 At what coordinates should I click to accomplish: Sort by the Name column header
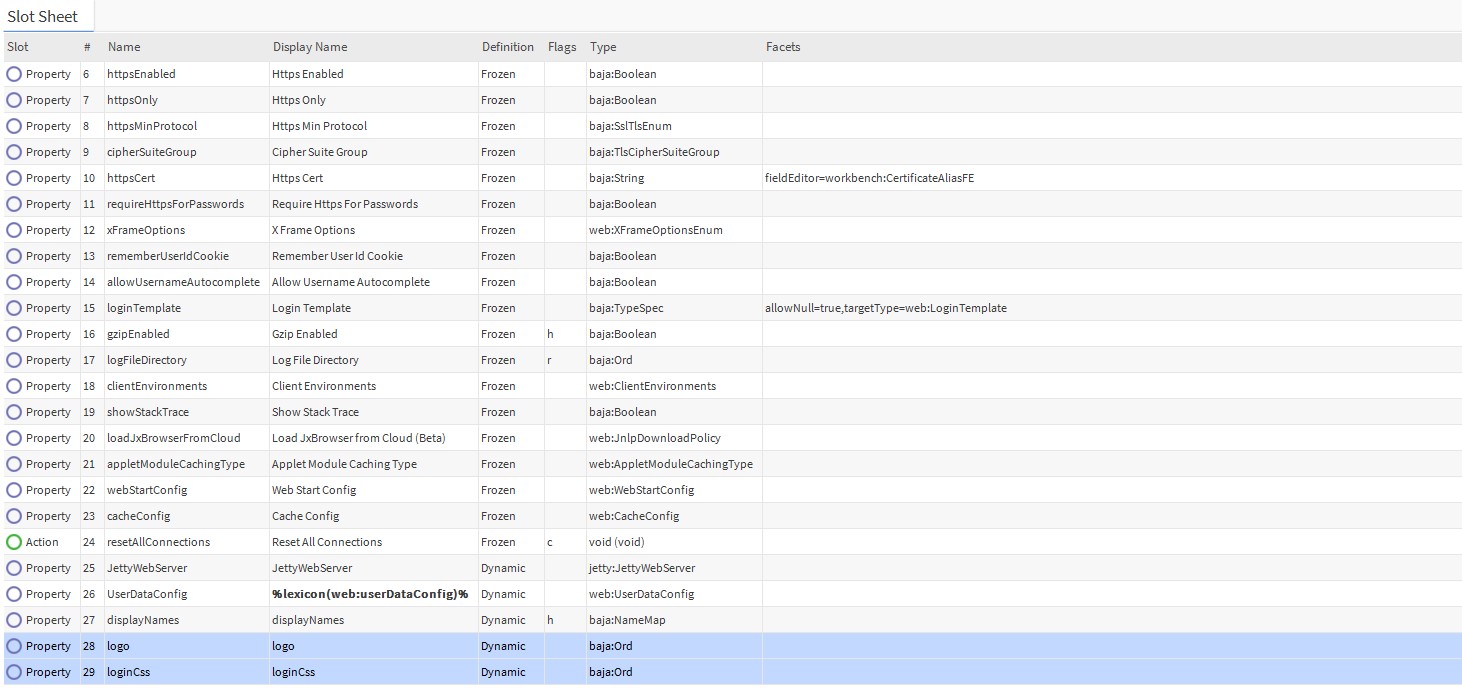pos(124,47)
